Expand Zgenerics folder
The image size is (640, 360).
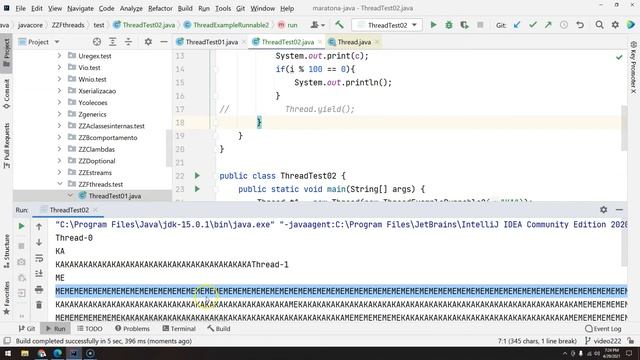(60, 114)
